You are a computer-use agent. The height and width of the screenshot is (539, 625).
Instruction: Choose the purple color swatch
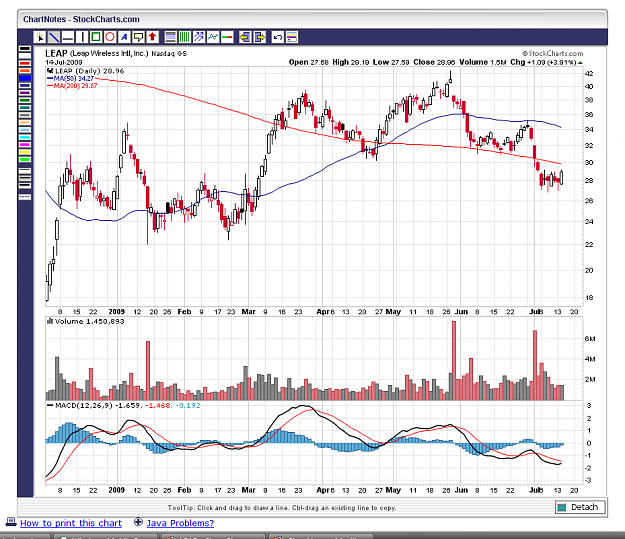pos(25,93)
